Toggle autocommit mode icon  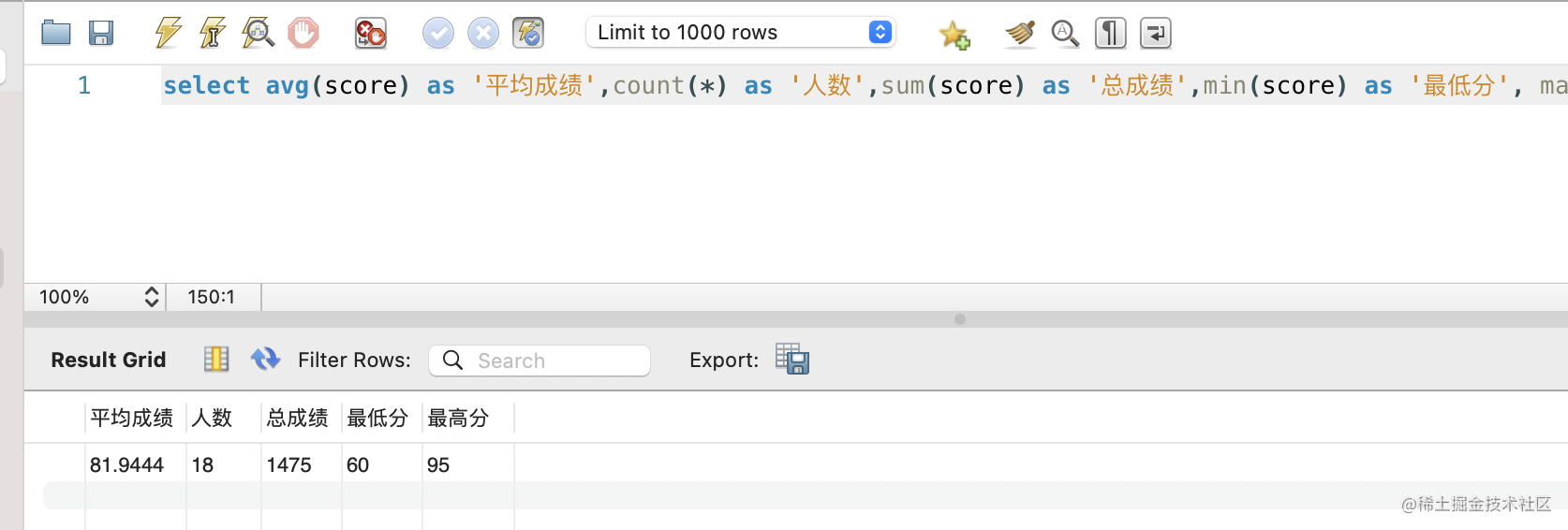(x=528, y=34)
